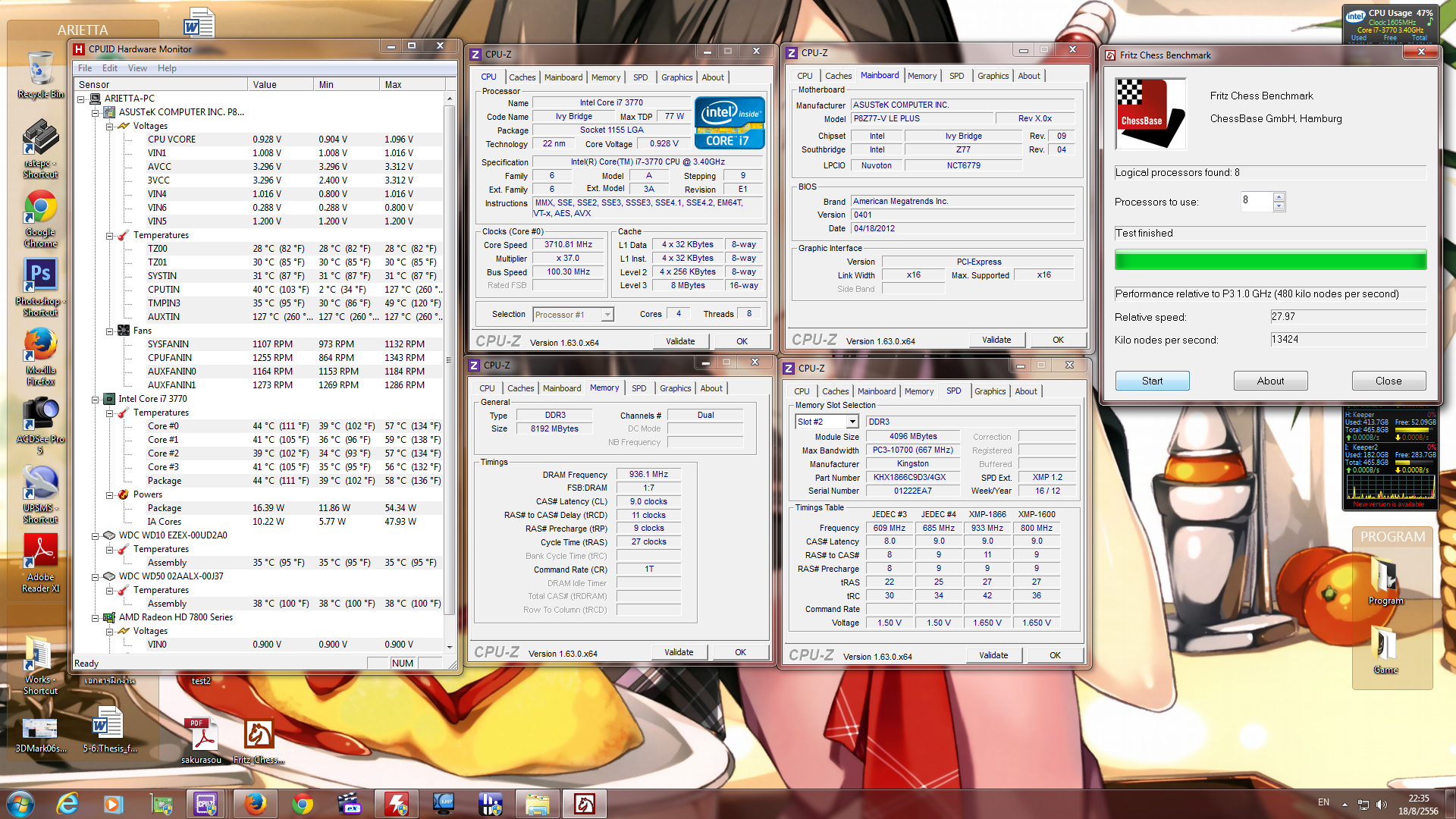Switch to Caches tab in top-left CPU-Z
The height and width of the screenshot is (819, 1456).
522,77
